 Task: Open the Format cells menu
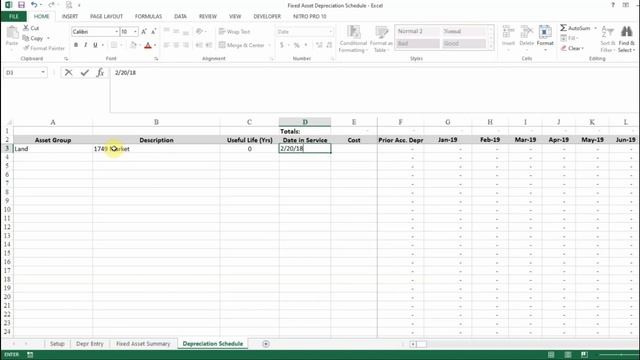545,37
